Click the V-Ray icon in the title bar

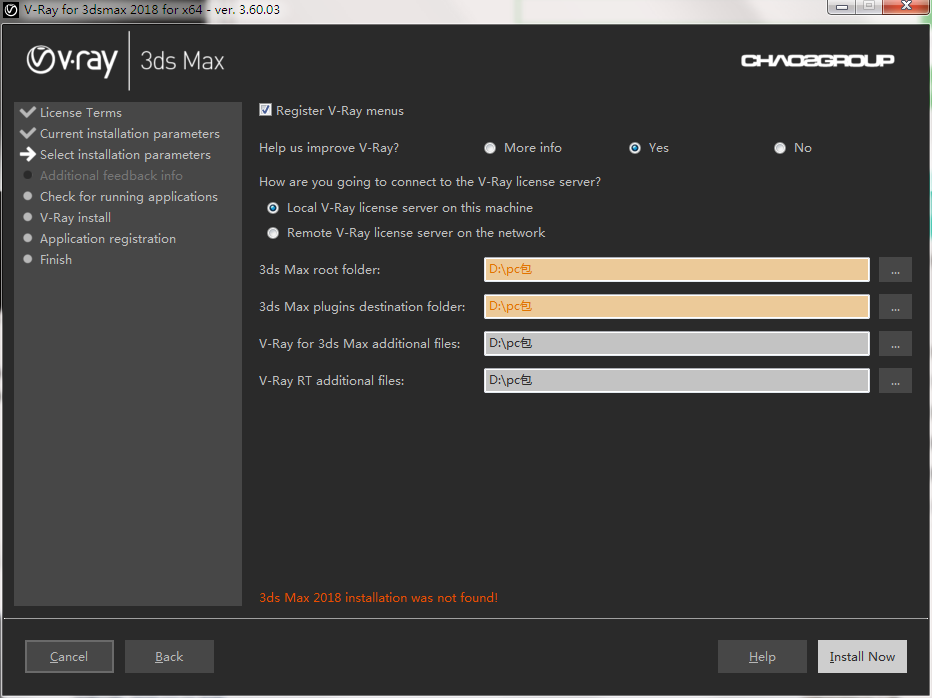click(x=11, y=10)
